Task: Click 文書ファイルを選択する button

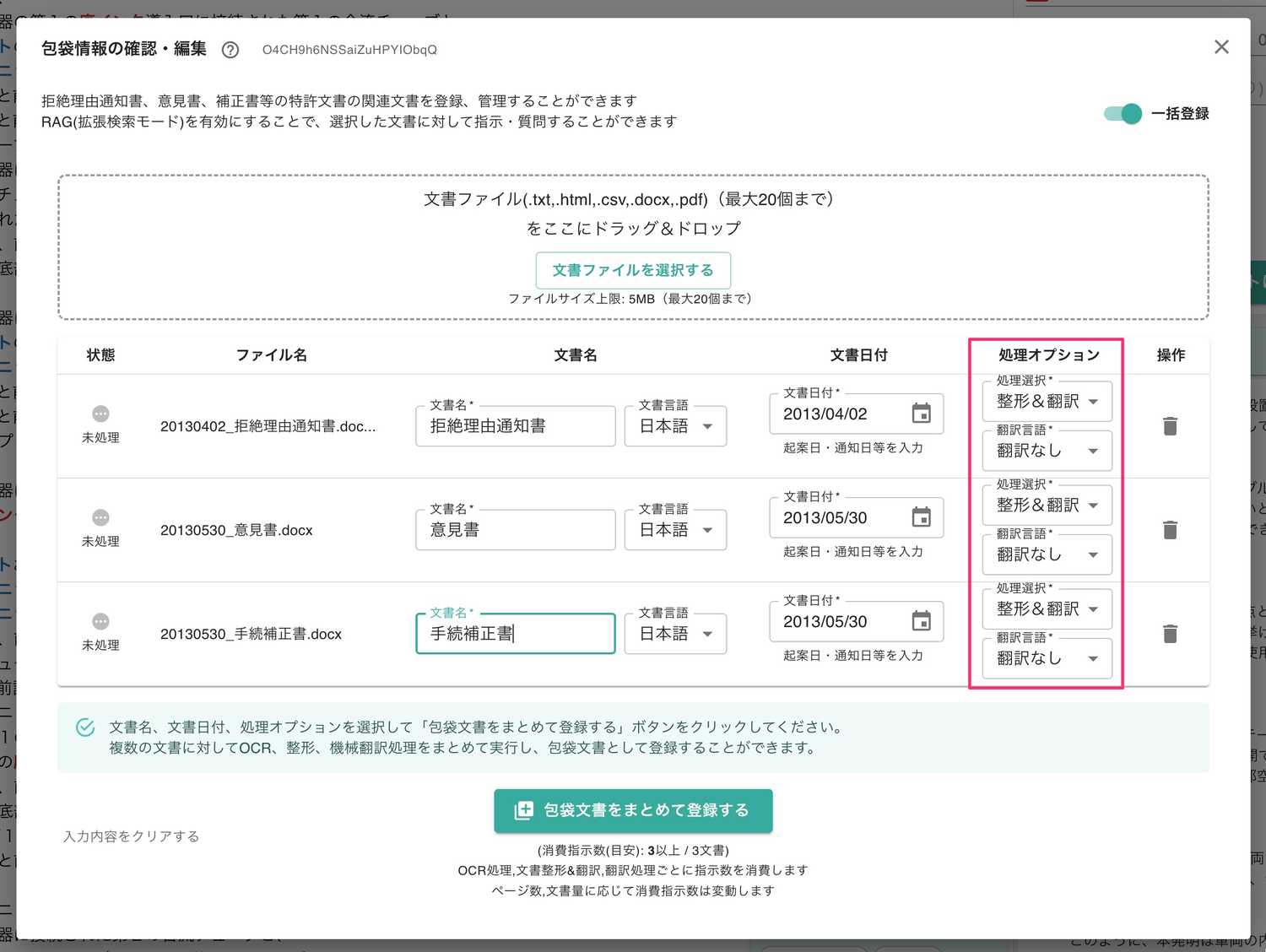Action: [633, 270]
